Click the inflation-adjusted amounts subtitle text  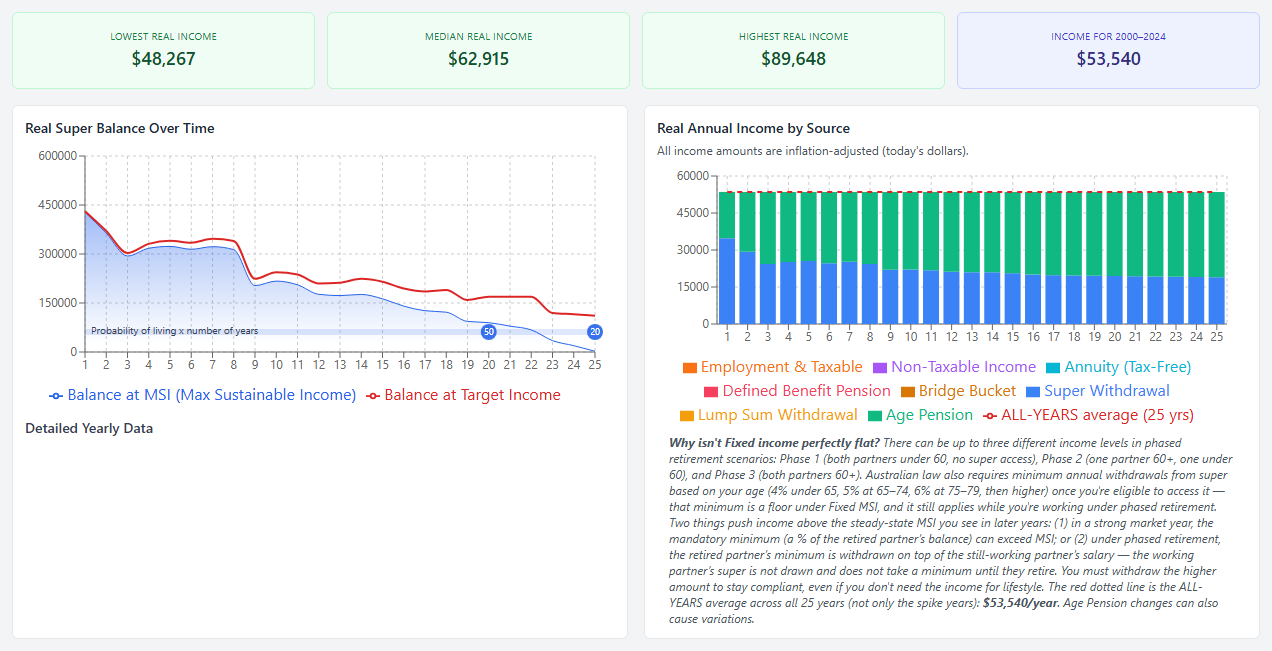pos(813,151)
